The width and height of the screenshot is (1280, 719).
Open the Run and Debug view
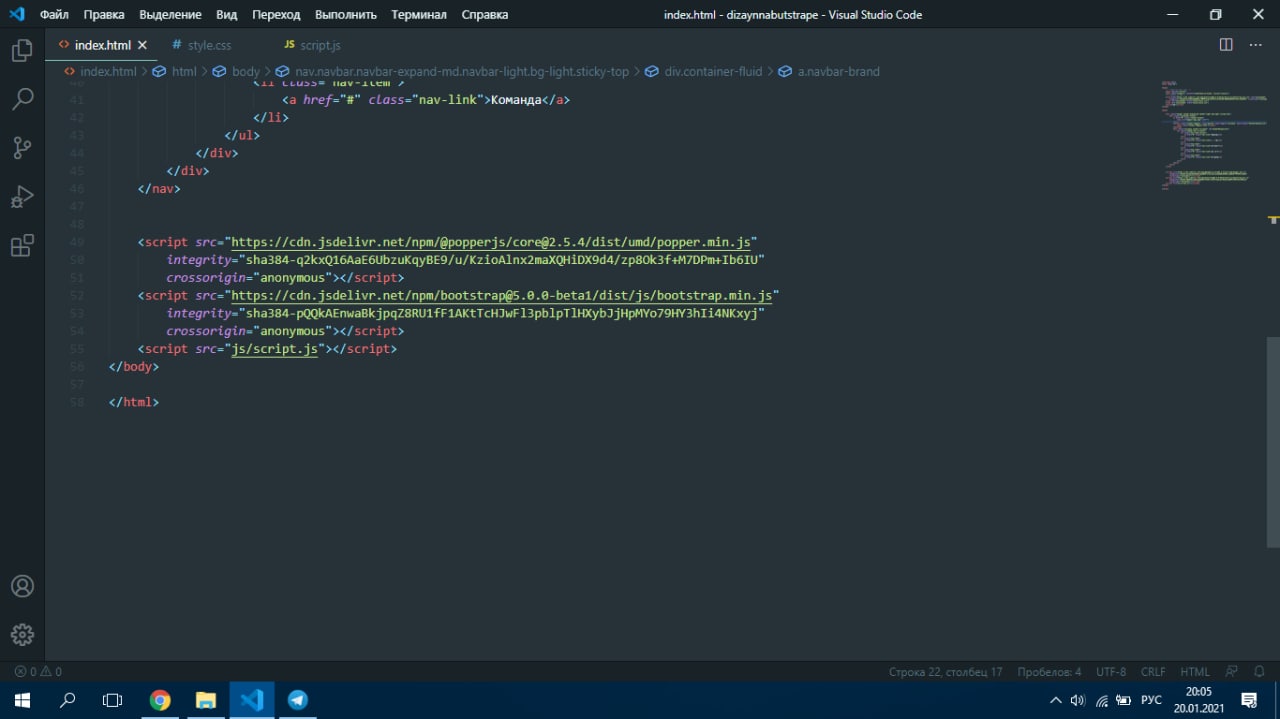[22, 197]
